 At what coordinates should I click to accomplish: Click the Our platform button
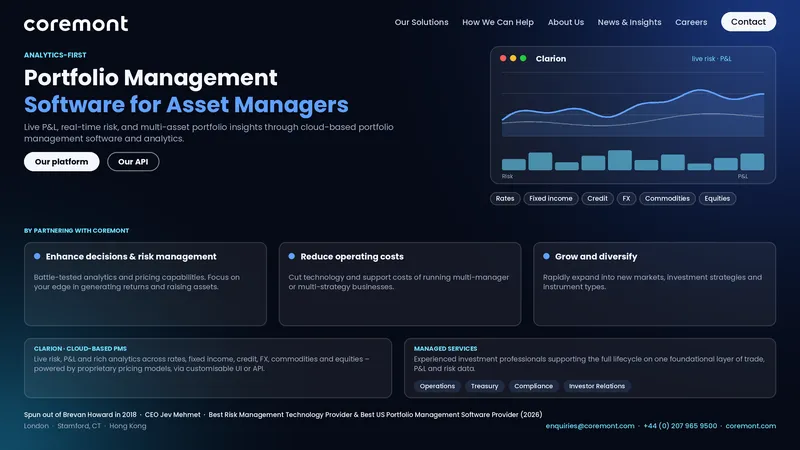[61, 162]
